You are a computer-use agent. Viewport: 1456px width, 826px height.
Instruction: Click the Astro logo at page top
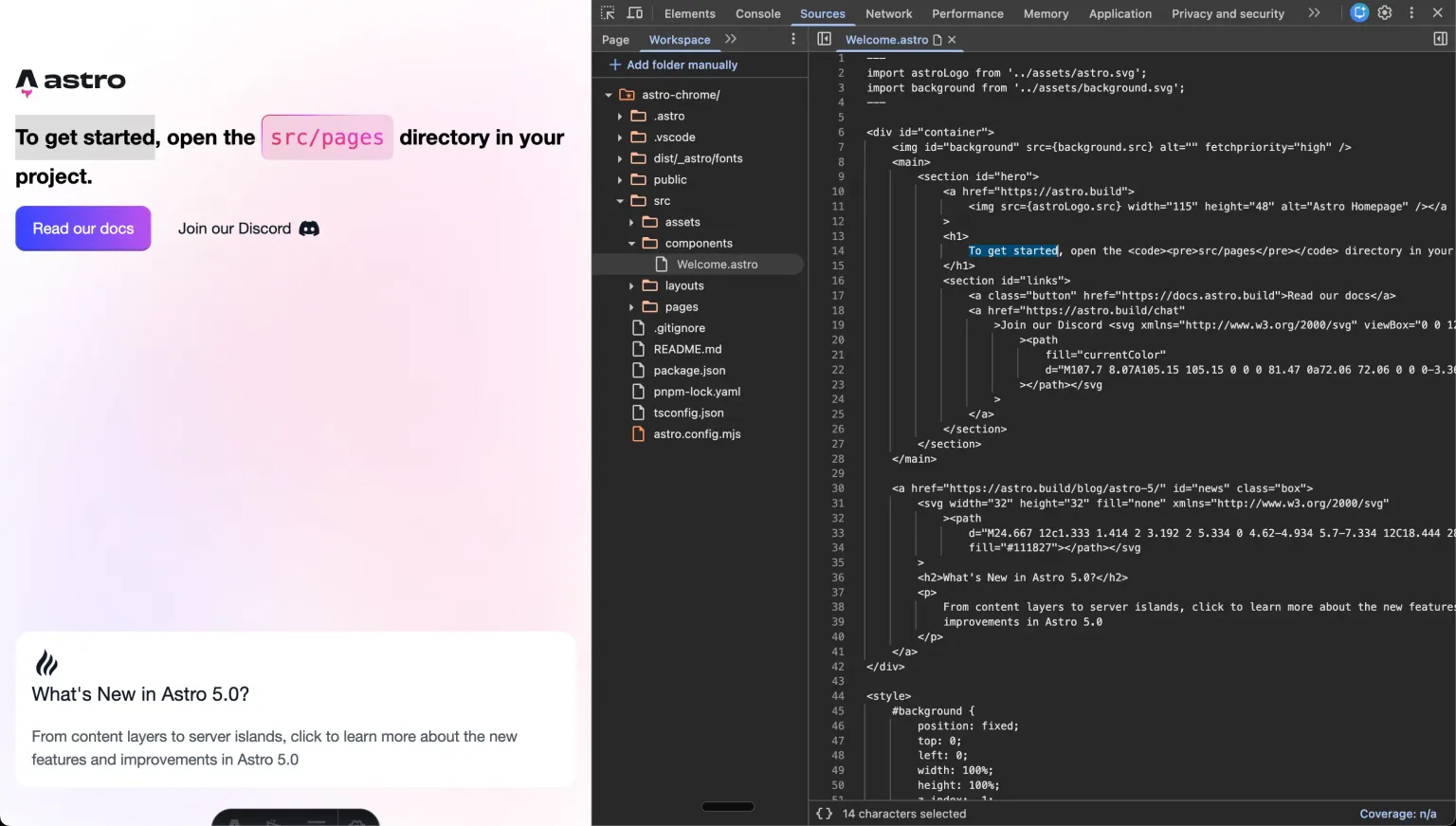(70, 82)
